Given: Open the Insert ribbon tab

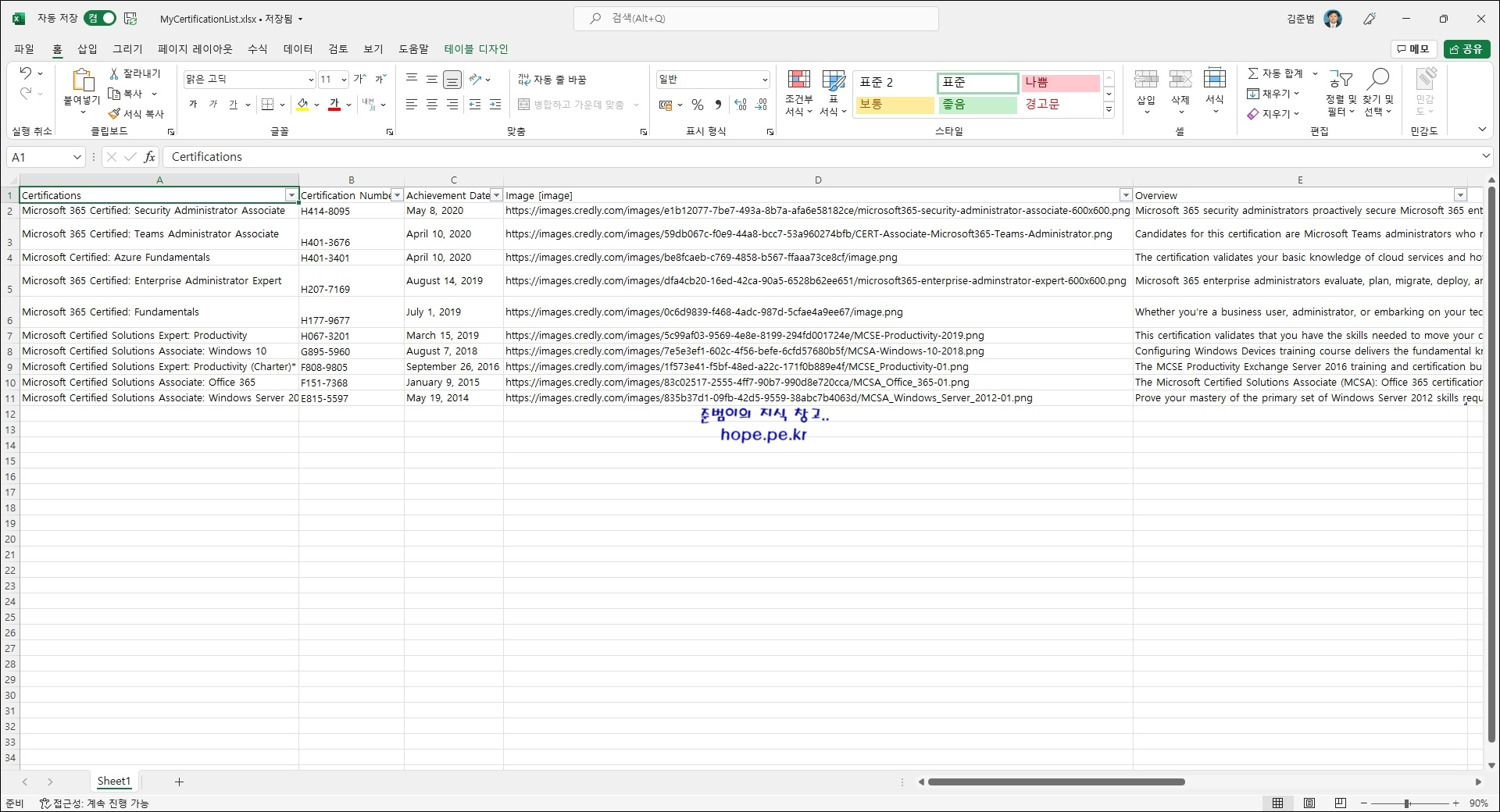Looking at the screenshot, I should click(x=87, y=48).
